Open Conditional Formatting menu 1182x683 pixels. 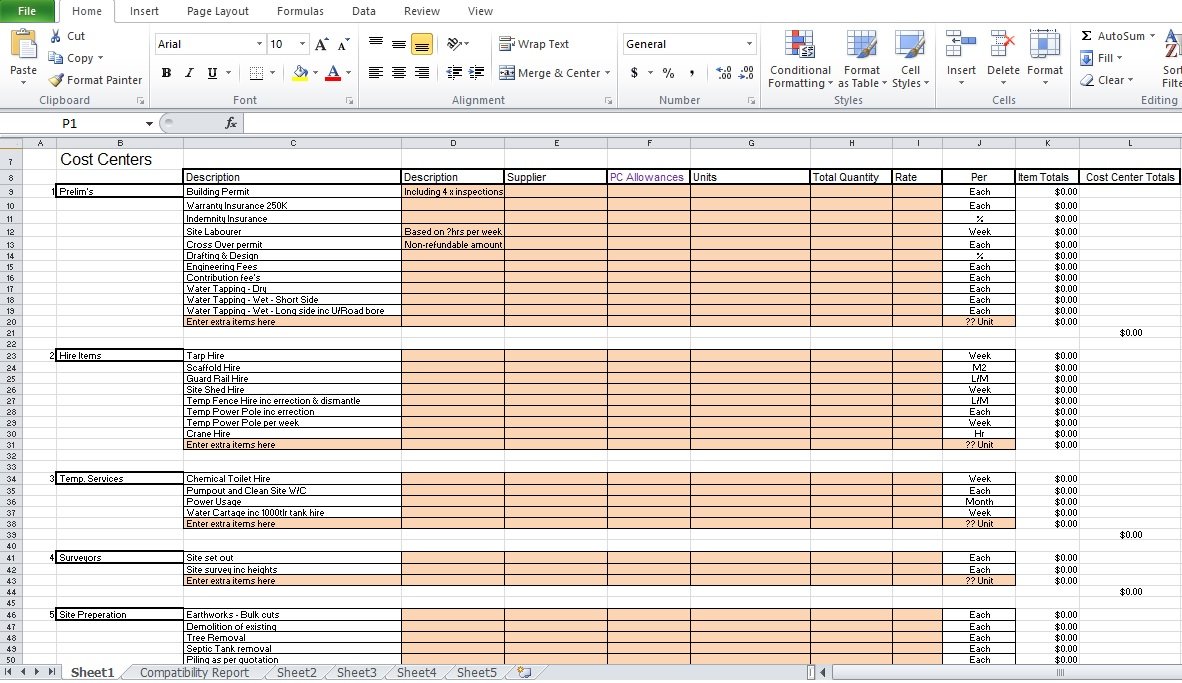[800, 59]
